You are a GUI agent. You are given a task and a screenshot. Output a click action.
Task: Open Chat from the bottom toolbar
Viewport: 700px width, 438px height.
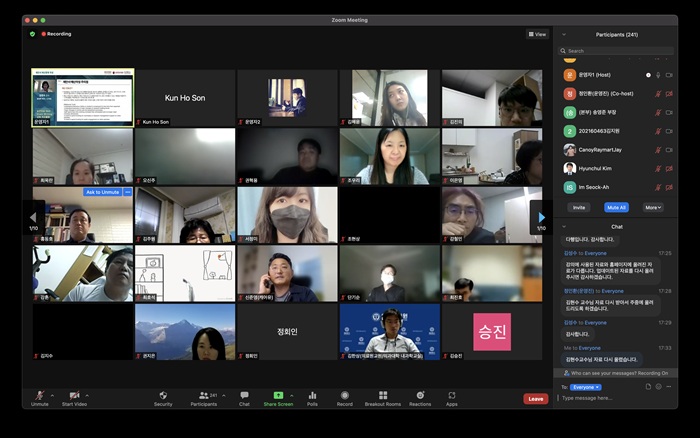pyautogui.click(x=244, y=396)
